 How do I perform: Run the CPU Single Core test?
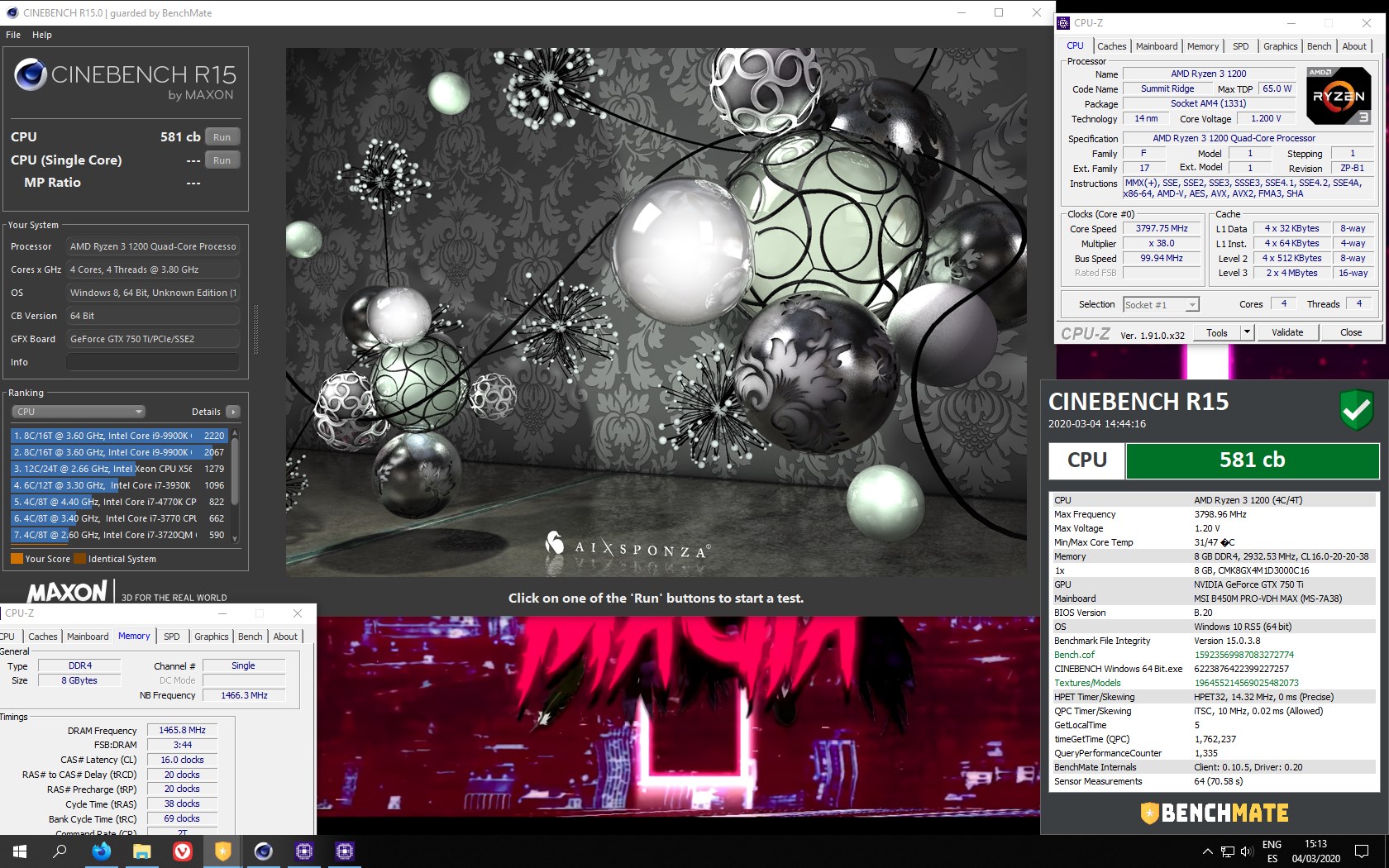point(222,160)
